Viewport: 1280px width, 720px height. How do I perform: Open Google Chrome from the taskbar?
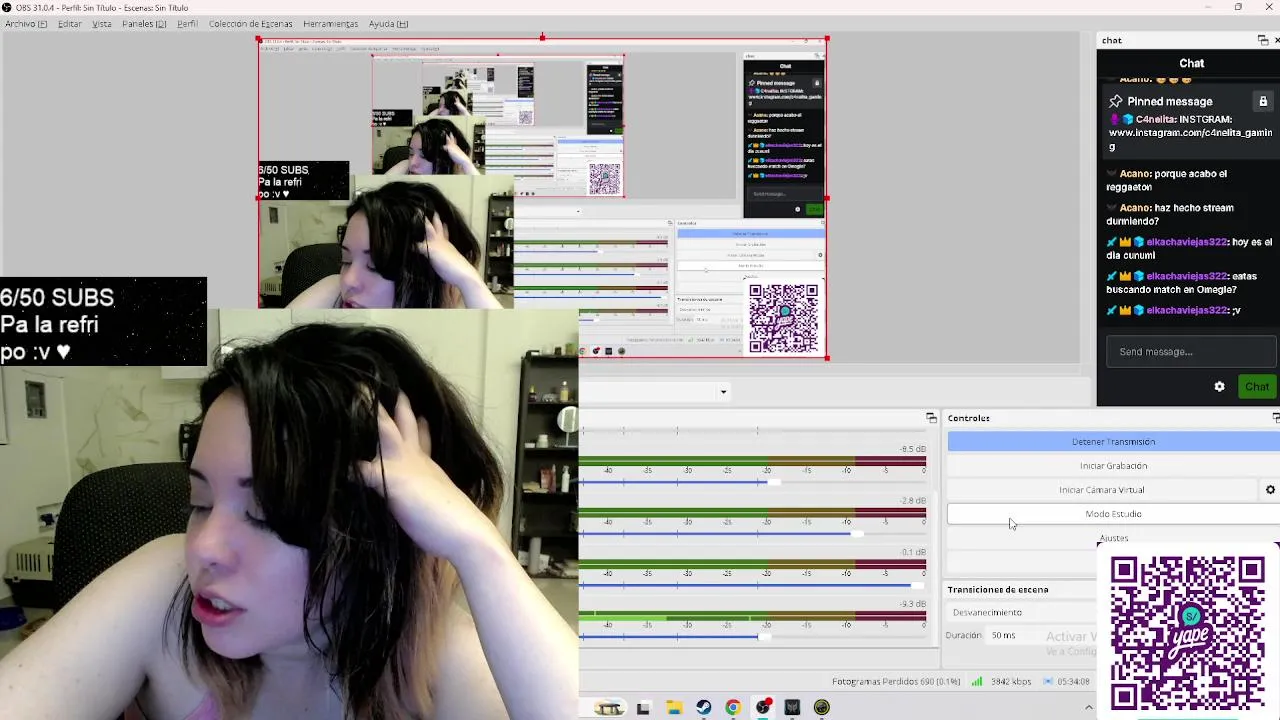(x=733, y=708)
